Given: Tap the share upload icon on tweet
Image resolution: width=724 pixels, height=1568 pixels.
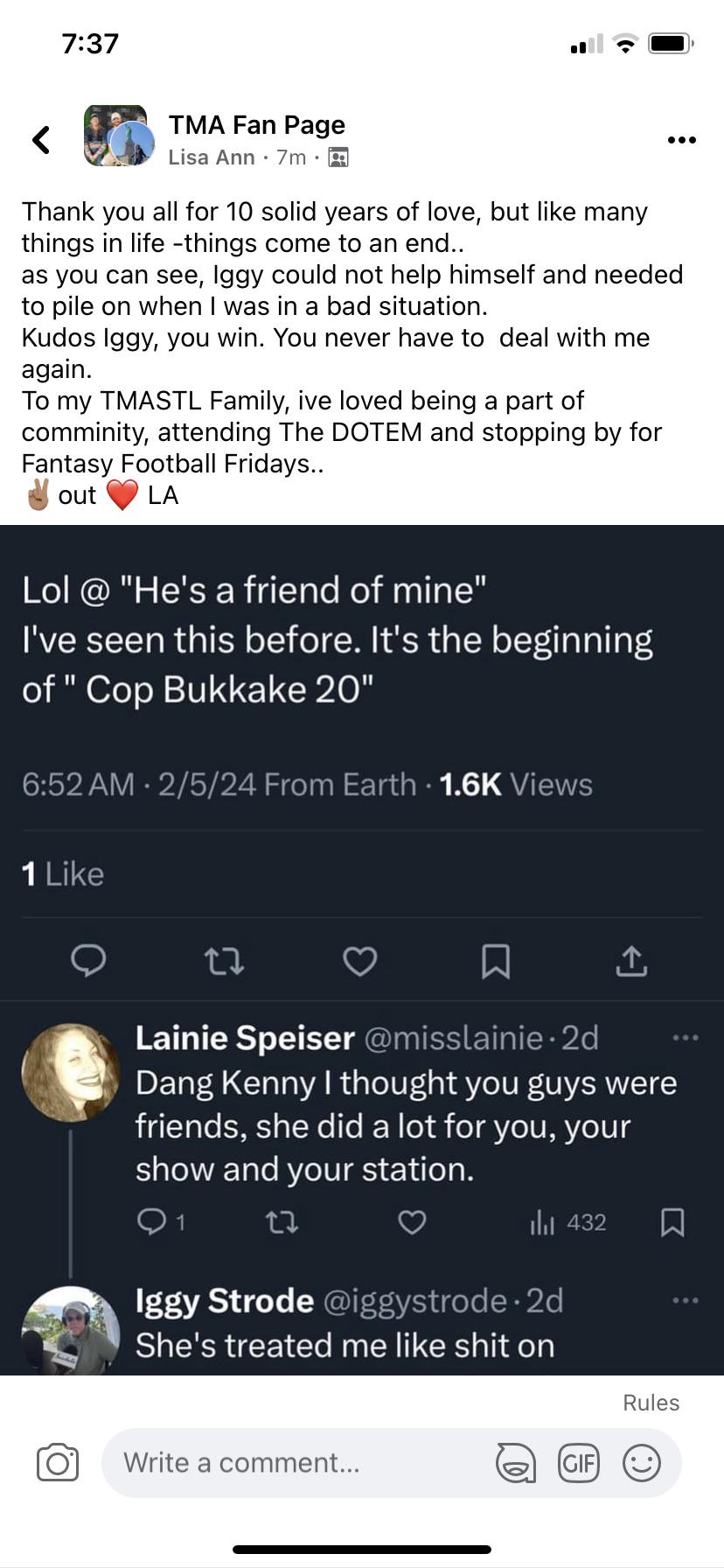Looking at the screenshot, I should coord(631,961).
